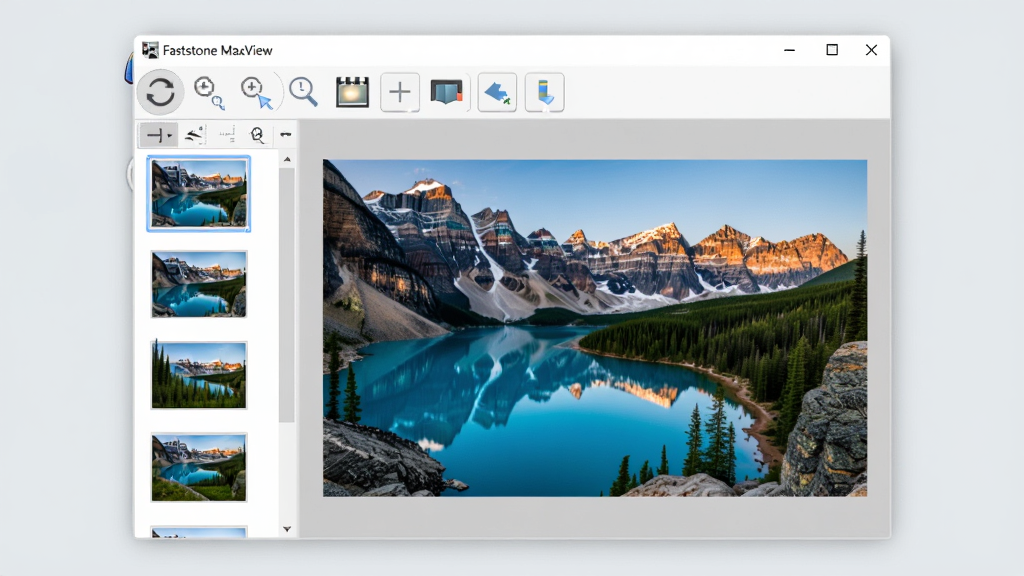
Task: Click the thumbnail list scroll down arrow
Action: (x=287, y=529)
